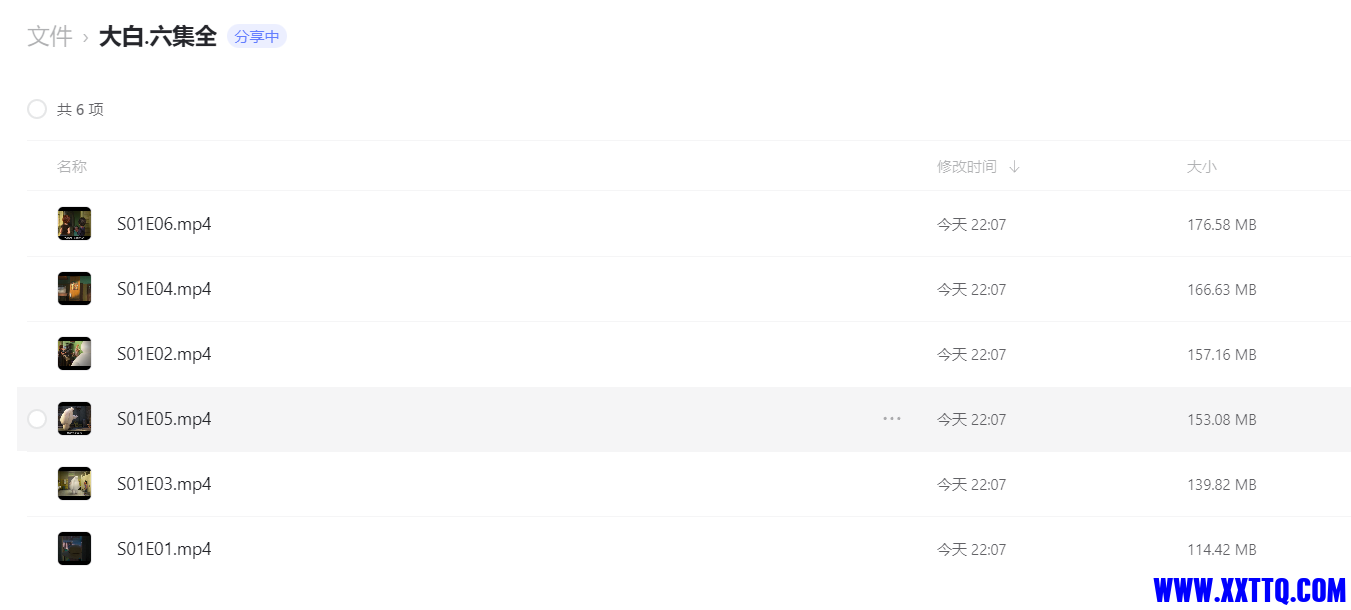Image resolution: width=1351 pixels, height=610 pixels.
Task: Click the S01E05.mp4 thumbnail icon
Action: click(x=74, y=419)
